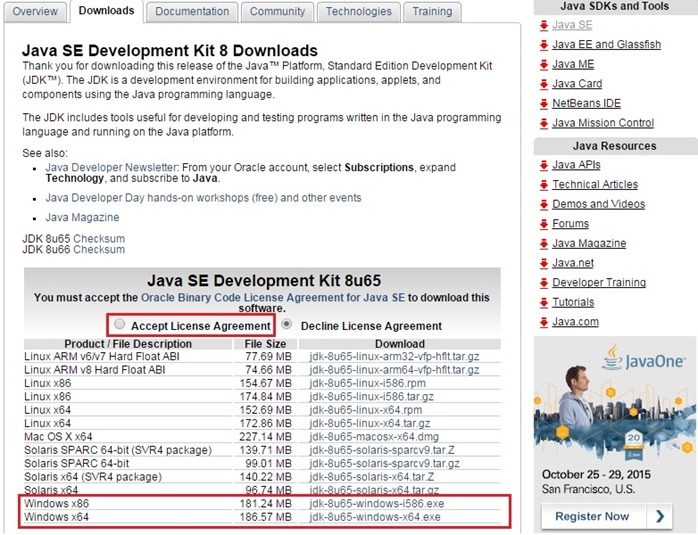Image resolution: width=698 pixels, height=535 pixels.
Task: Click the red arrow icon beside Java APIs
Action: 544,166
